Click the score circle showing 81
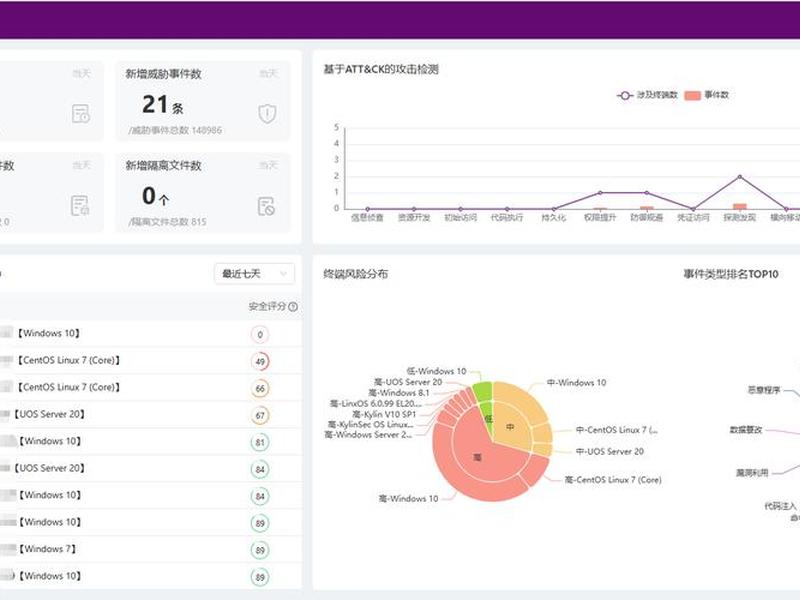Screen dimensions: 800x600 (260, 442)
